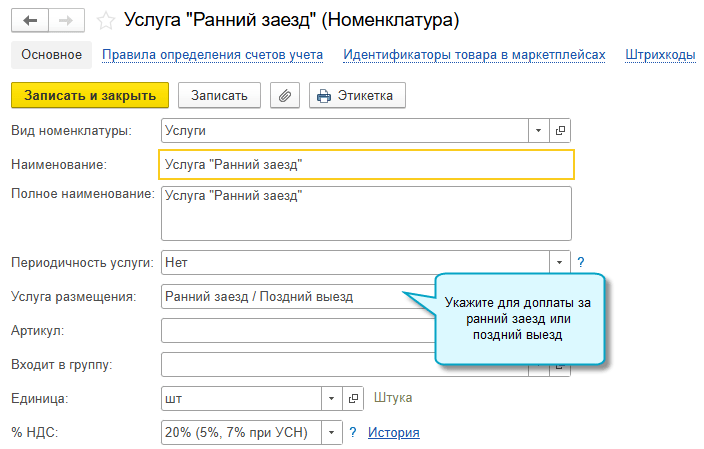This screenshot has height=449, width=704.
Task: Click help question mark near Периодичность услуги
Action: (x=581, y=262)
